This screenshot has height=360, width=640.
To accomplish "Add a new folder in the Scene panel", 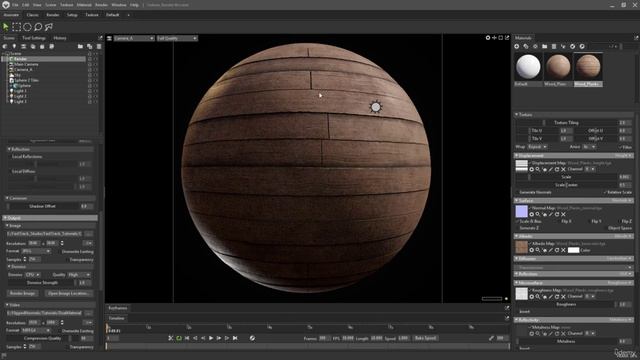I will coord(80,47).
